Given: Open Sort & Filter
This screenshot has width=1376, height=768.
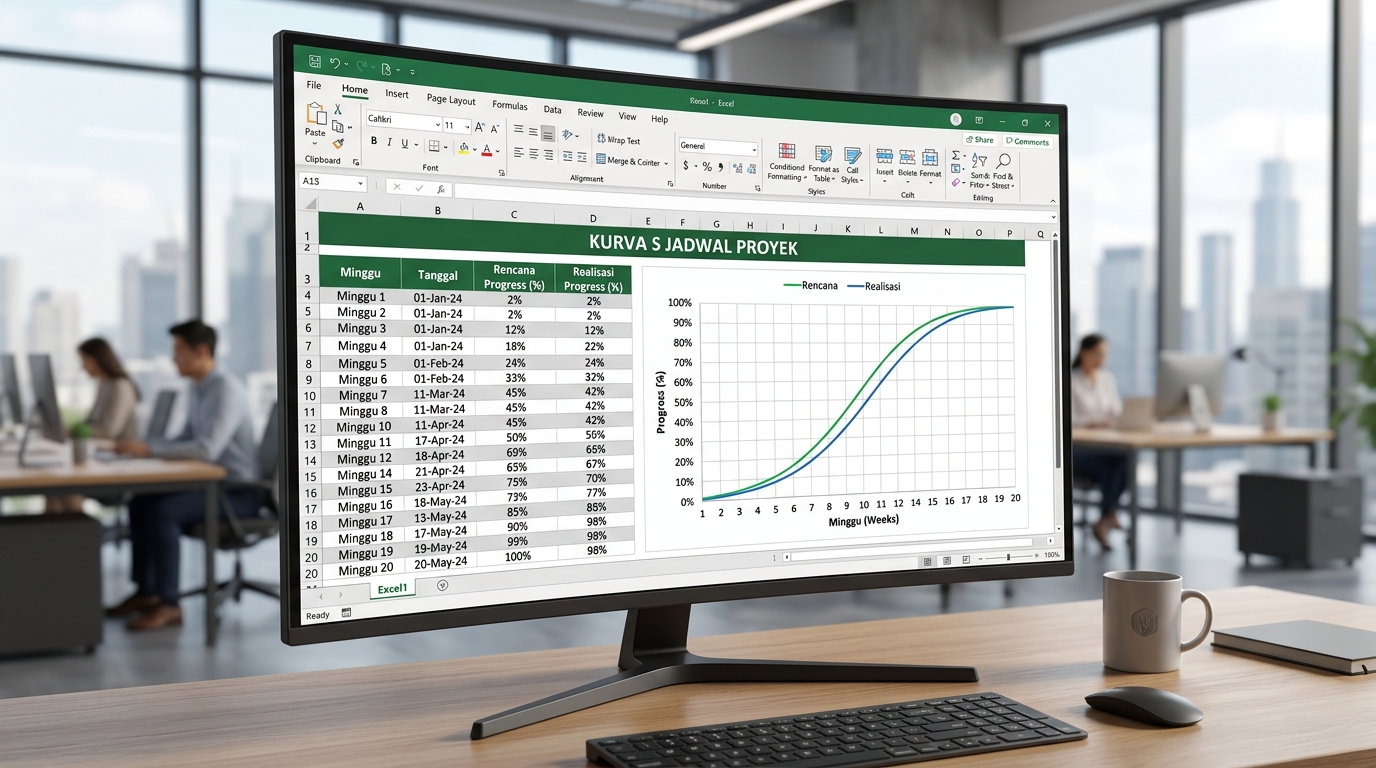Looking at the screenshot, I should pos(979,170).
